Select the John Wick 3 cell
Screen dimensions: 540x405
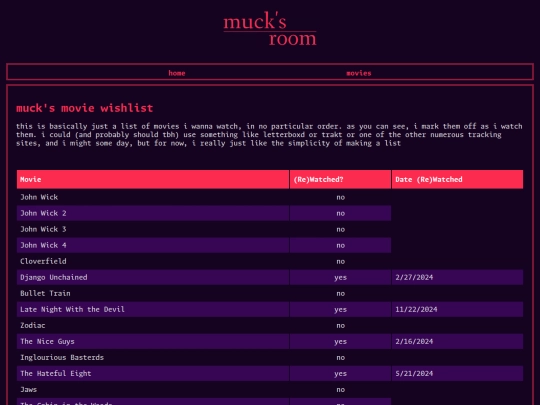pos(153,229)
